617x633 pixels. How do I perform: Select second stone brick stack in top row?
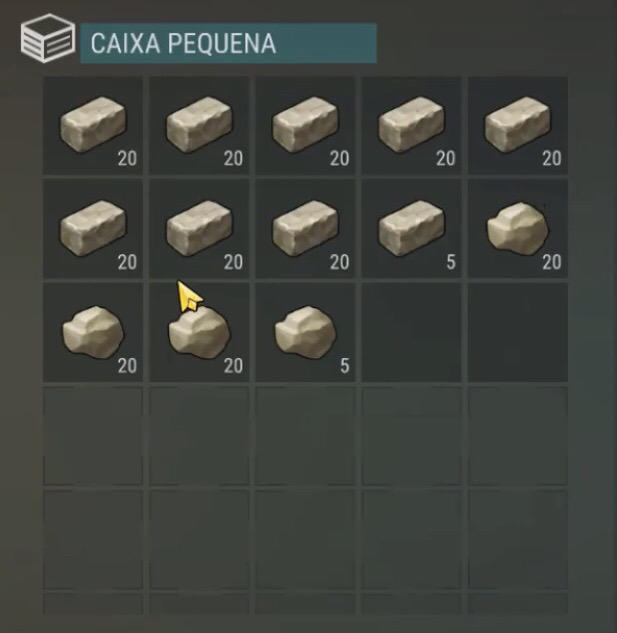point(199,126)
